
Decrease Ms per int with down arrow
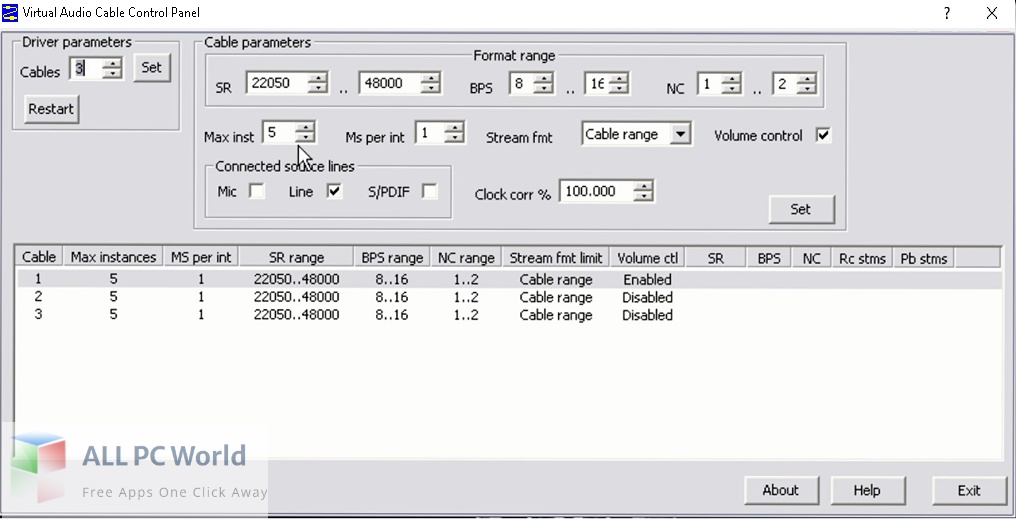(x=455, y=138)
